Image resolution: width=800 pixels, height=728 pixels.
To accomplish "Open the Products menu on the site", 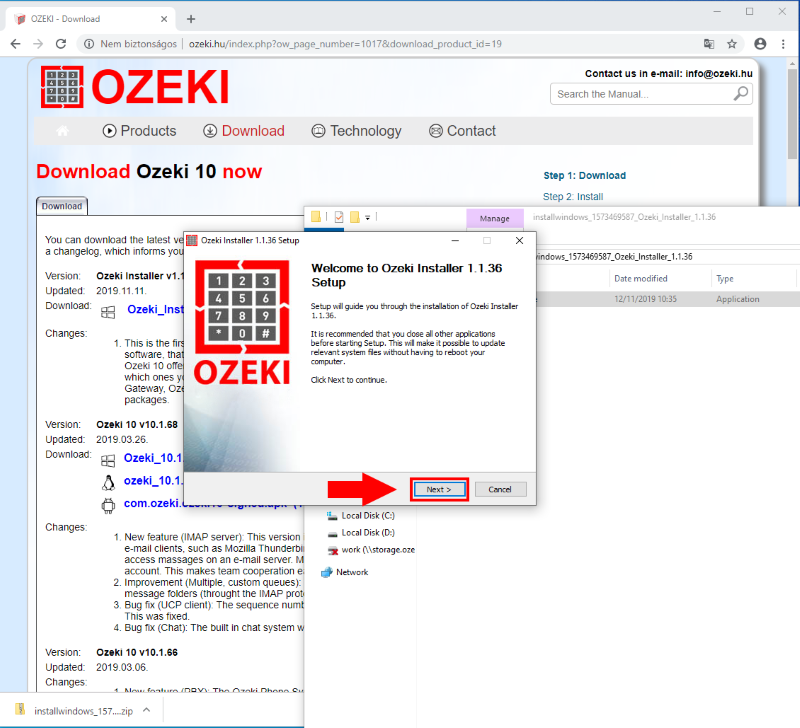I will tap(139, 131).
